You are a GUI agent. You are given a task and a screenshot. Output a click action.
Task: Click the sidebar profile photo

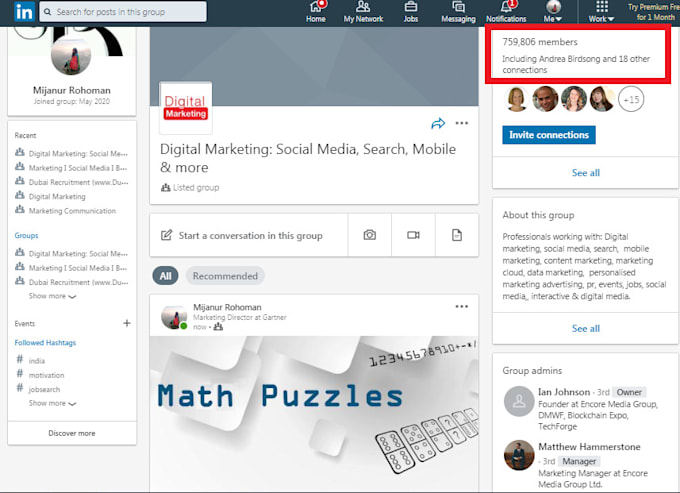pyautogui.click(x=71, y=54)
